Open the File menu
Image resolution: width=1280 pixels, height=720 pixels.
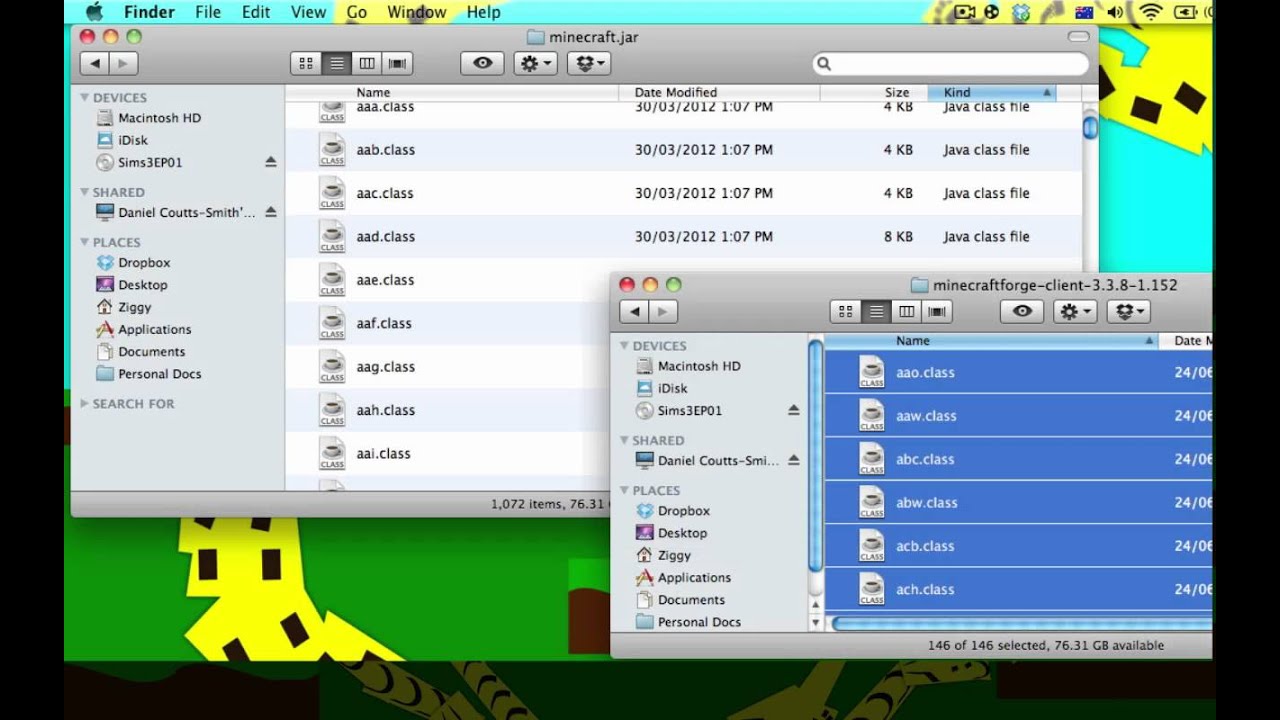pos(208,12)
